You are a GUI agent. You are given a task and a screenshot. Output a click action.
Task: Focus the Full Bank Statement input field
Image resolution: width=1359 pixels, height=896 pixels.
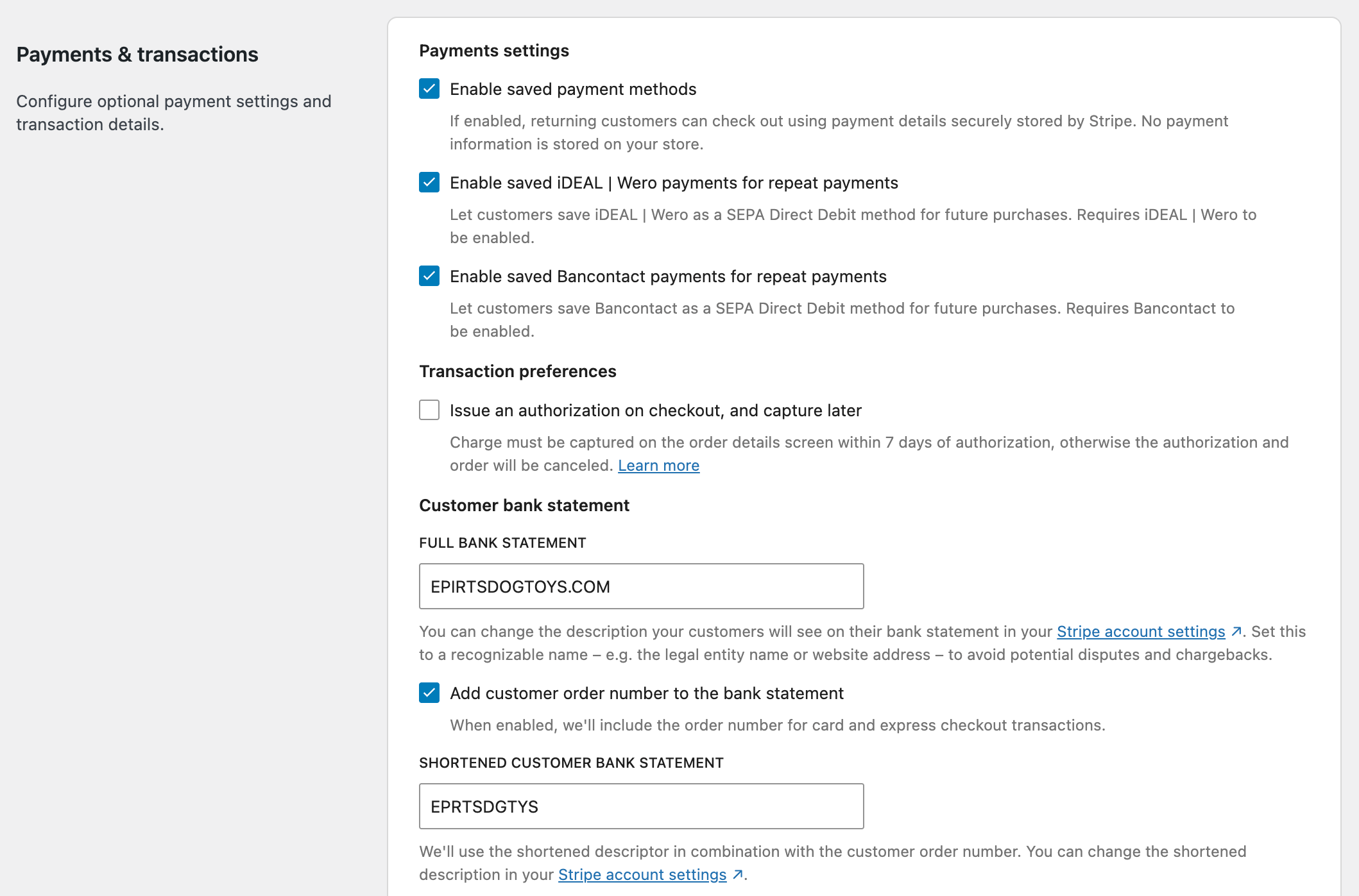[x=641, y=587]
